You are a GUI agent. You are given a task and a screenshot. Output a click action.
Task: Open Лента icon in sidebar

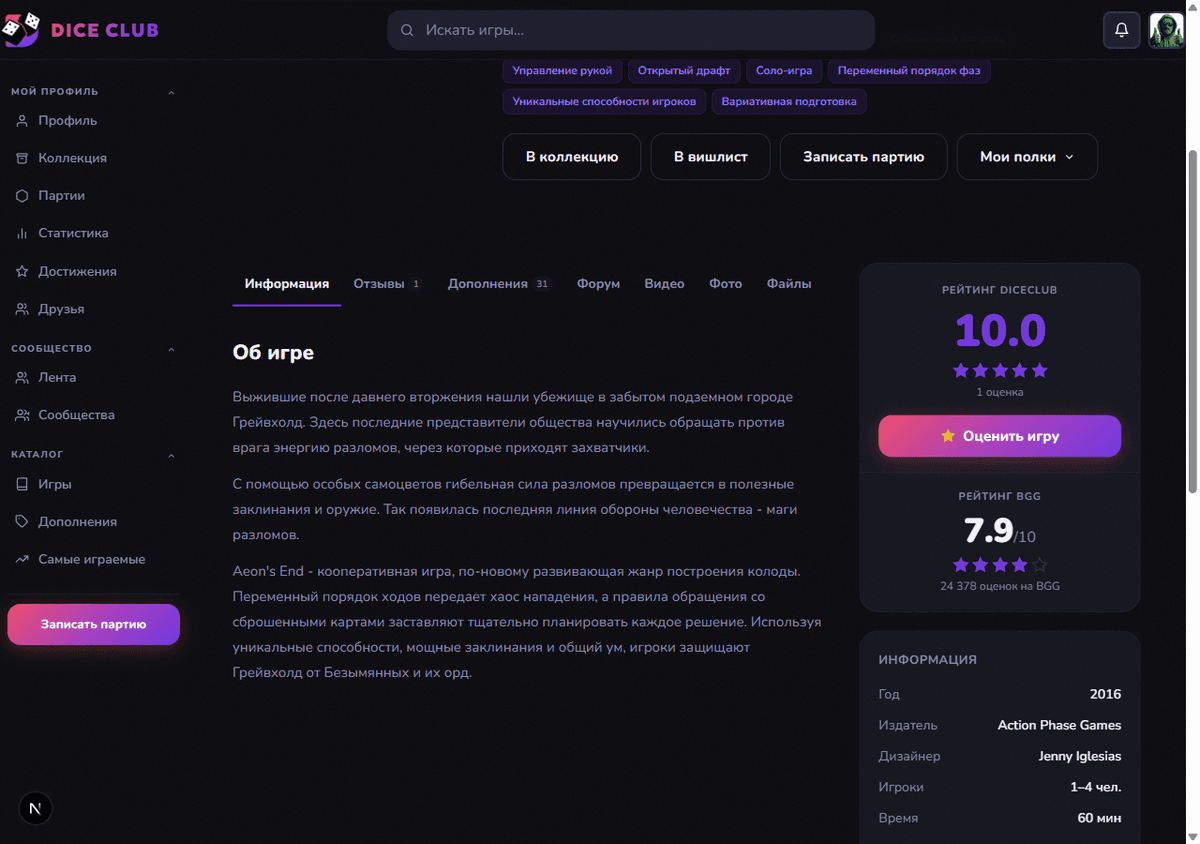point(22,378)
